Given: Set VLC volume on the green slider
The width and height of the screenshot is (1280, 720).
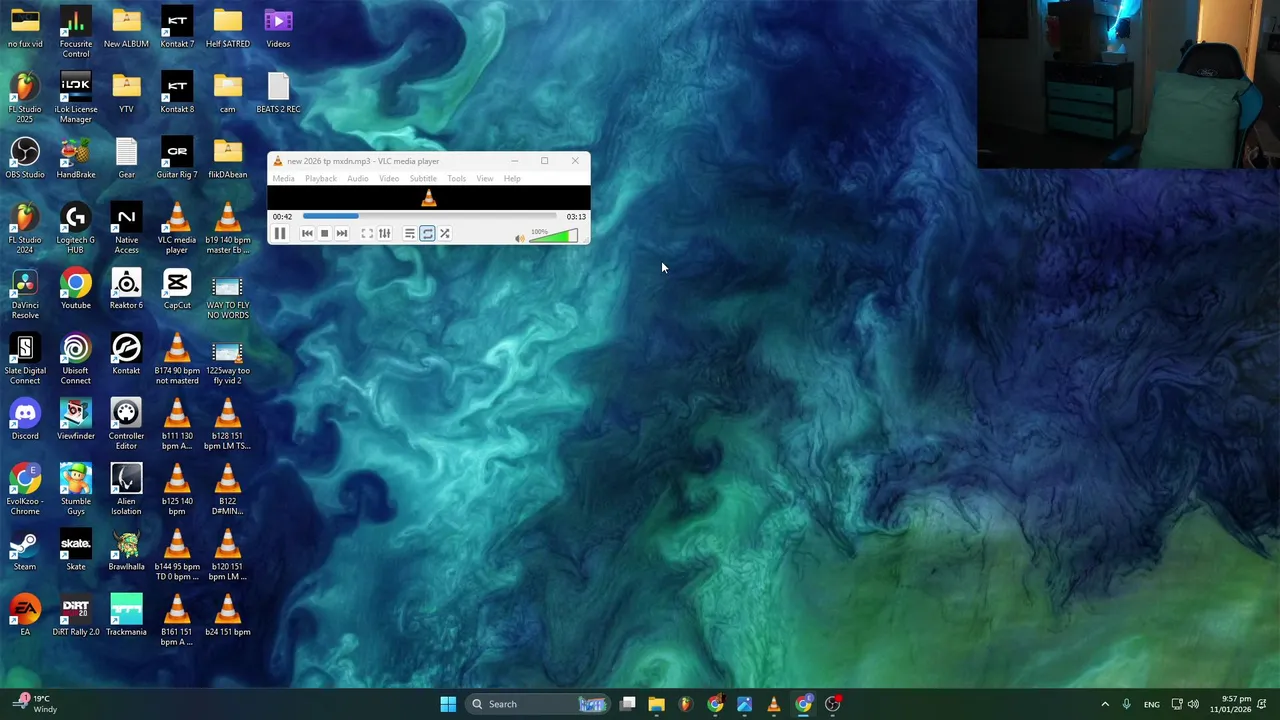Looking at the screenshot, I should pyautogui.click(x=553, y=236).
